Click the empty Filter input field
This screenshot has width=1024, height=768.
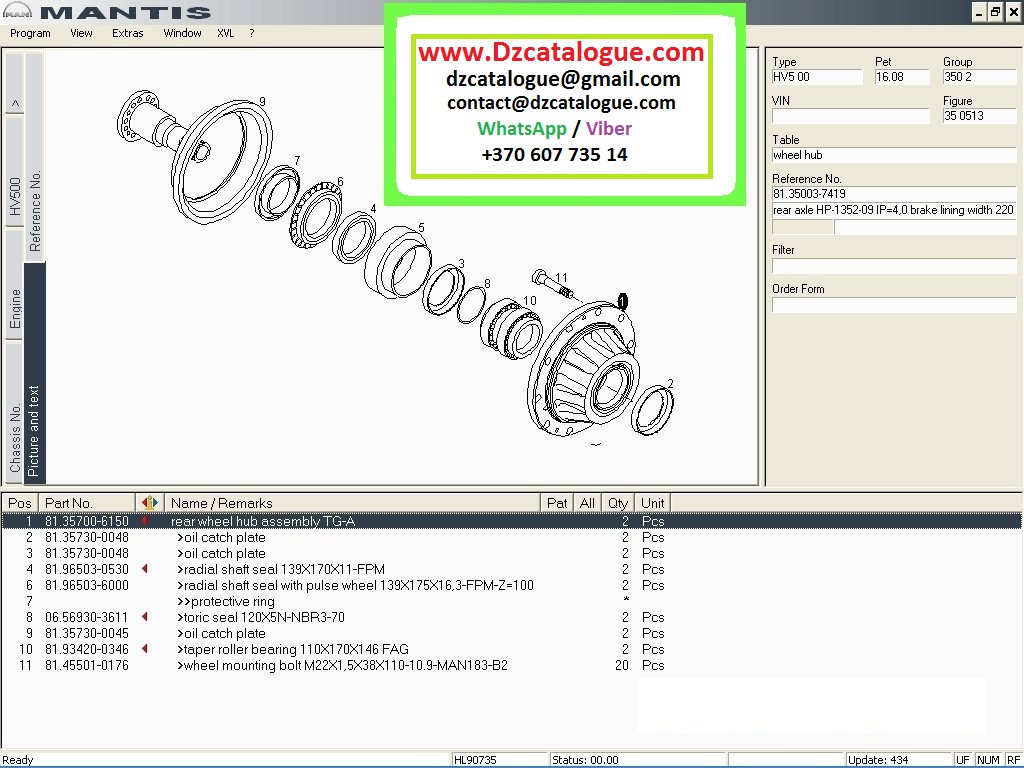(x=894, y=266)
